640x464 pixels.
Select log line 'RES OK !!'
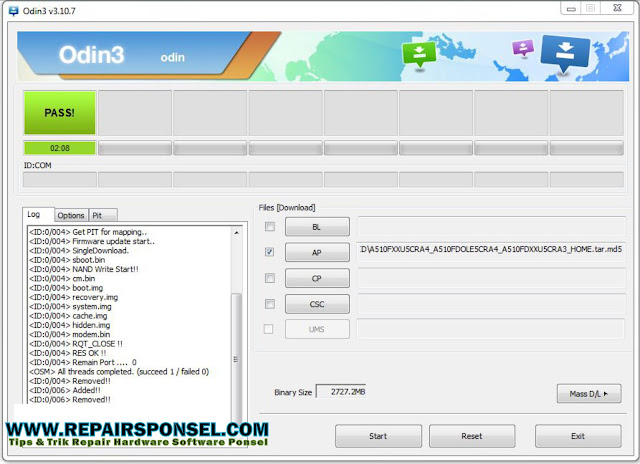point(68,353)
